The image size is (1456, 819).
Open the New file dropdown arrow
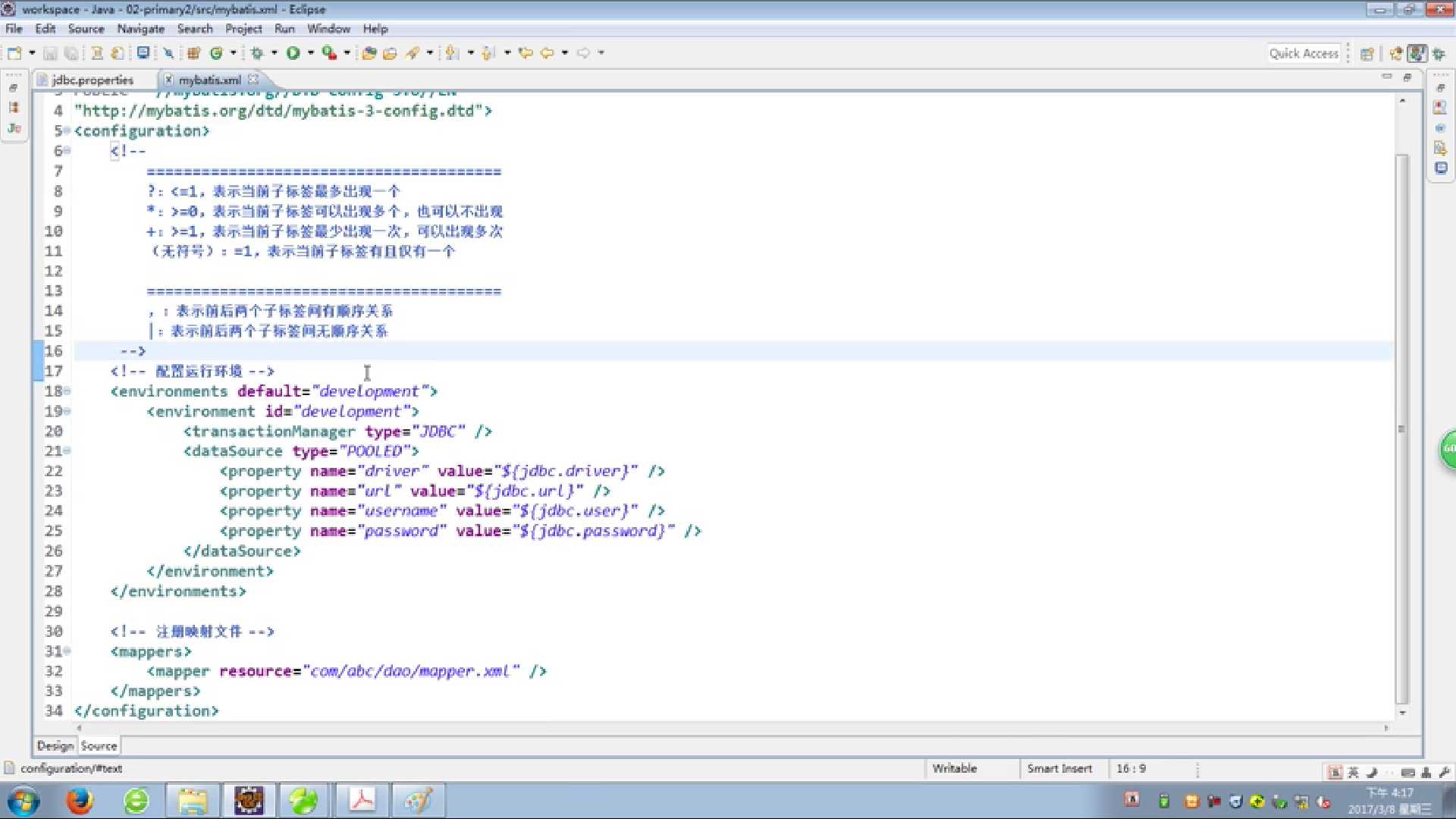point(32,53)
